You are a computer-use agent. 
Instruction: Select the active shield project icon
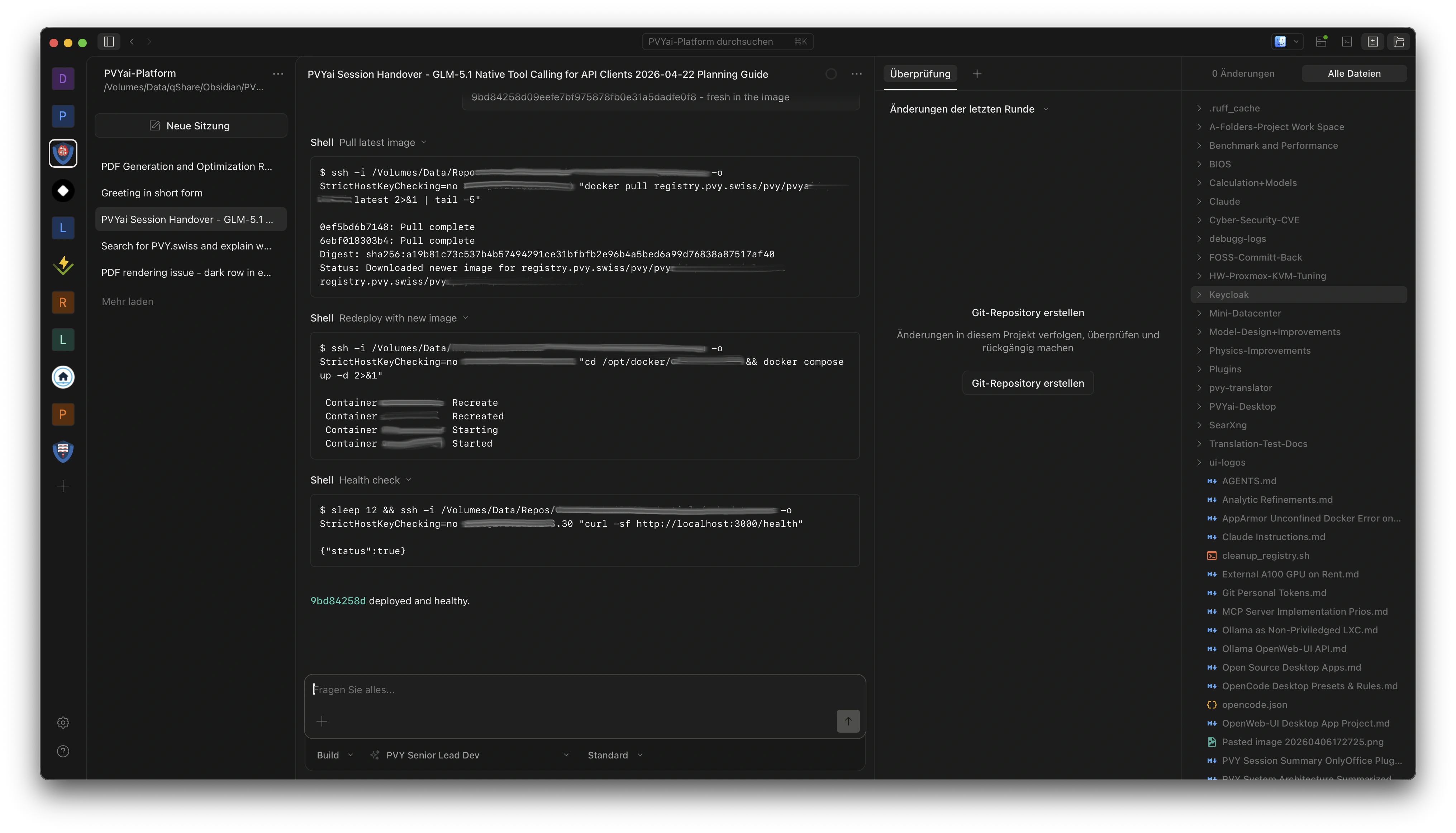pos(63,153)
